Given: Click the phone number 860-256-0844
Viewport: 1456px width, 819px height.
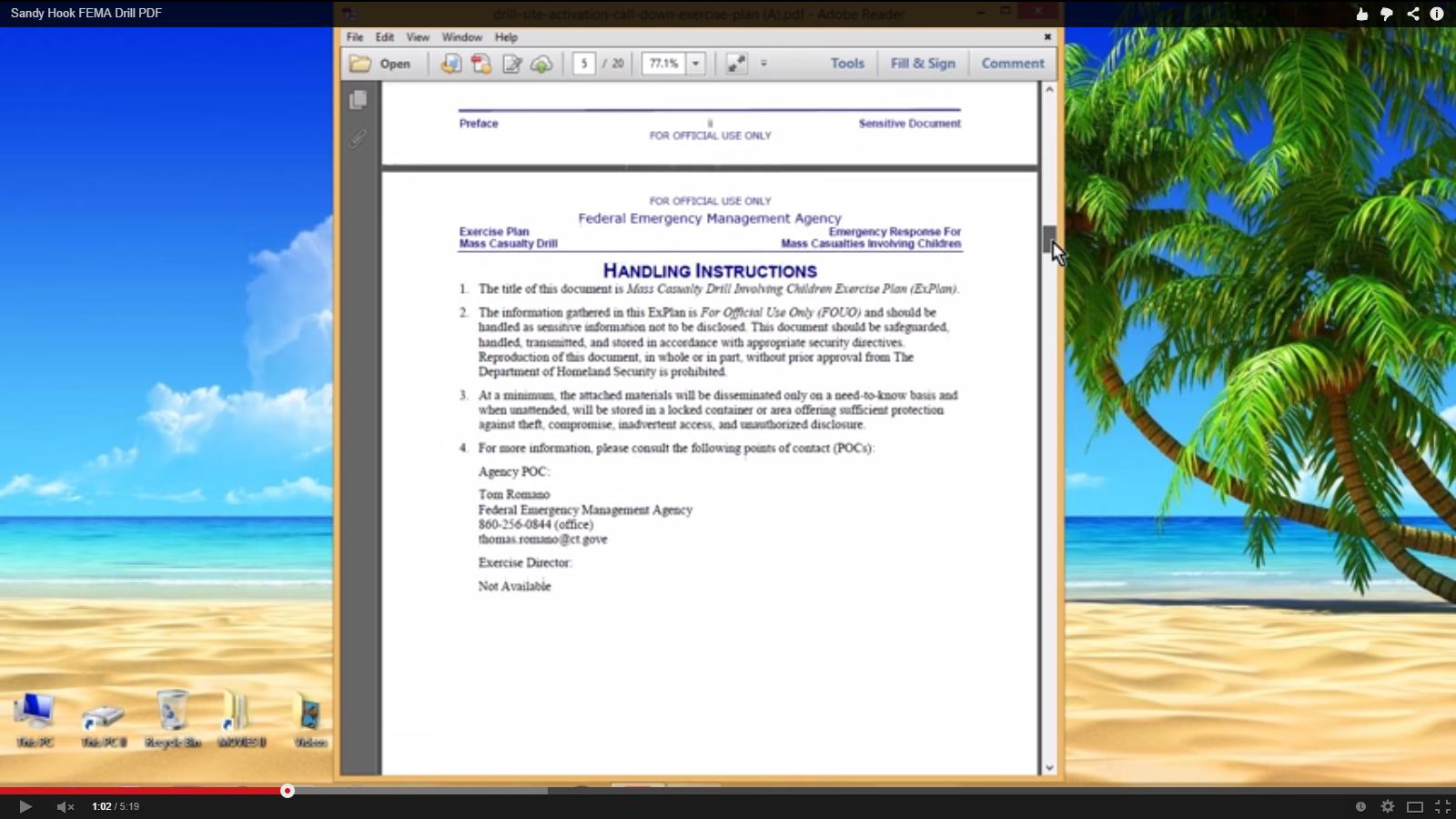Looking at the screenshot, I should [515, 524].
